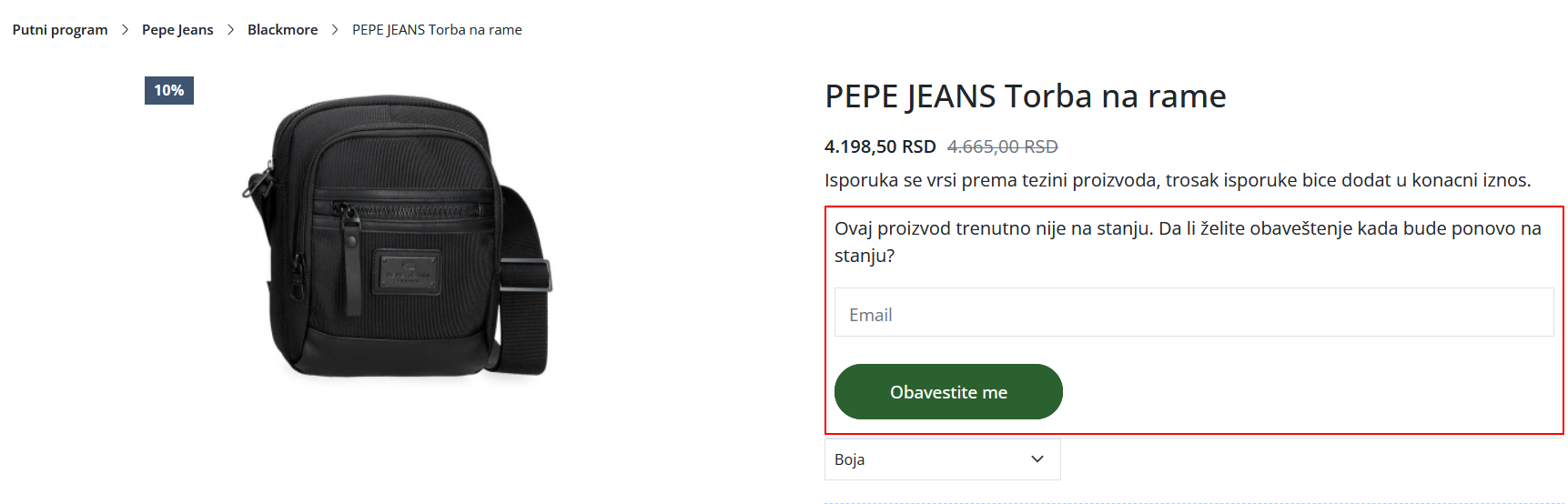The height and width of the screenshot is (504, 1568).
Task: Click the chevron after Blackmore breadcrumb
Action: coord(335,30)
